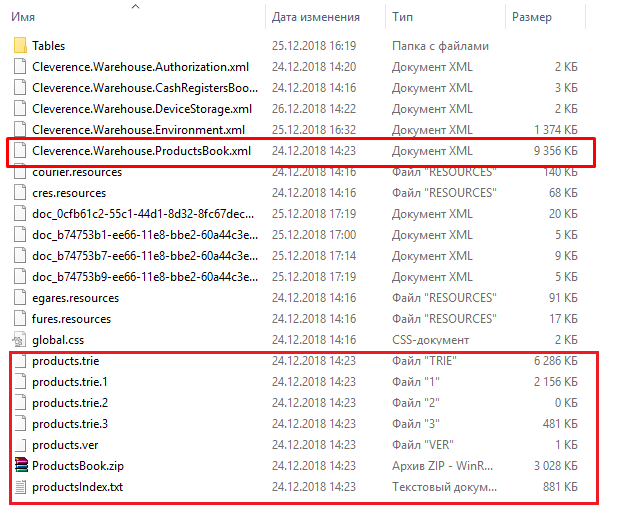Screen dimensions: 628x515
Task: Select file name Cleverence.Warehouse.DeviceStorage.xml
Action: pos(142,109)
